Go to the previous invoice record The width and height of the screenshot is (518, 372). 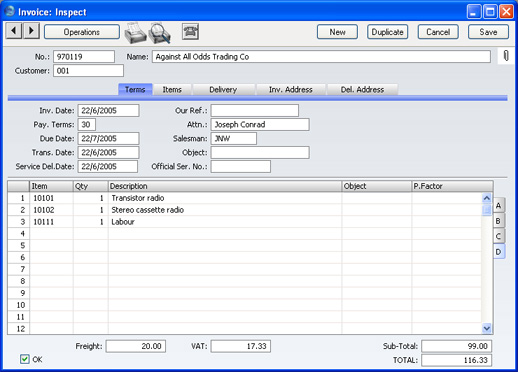tap(14, 31)
